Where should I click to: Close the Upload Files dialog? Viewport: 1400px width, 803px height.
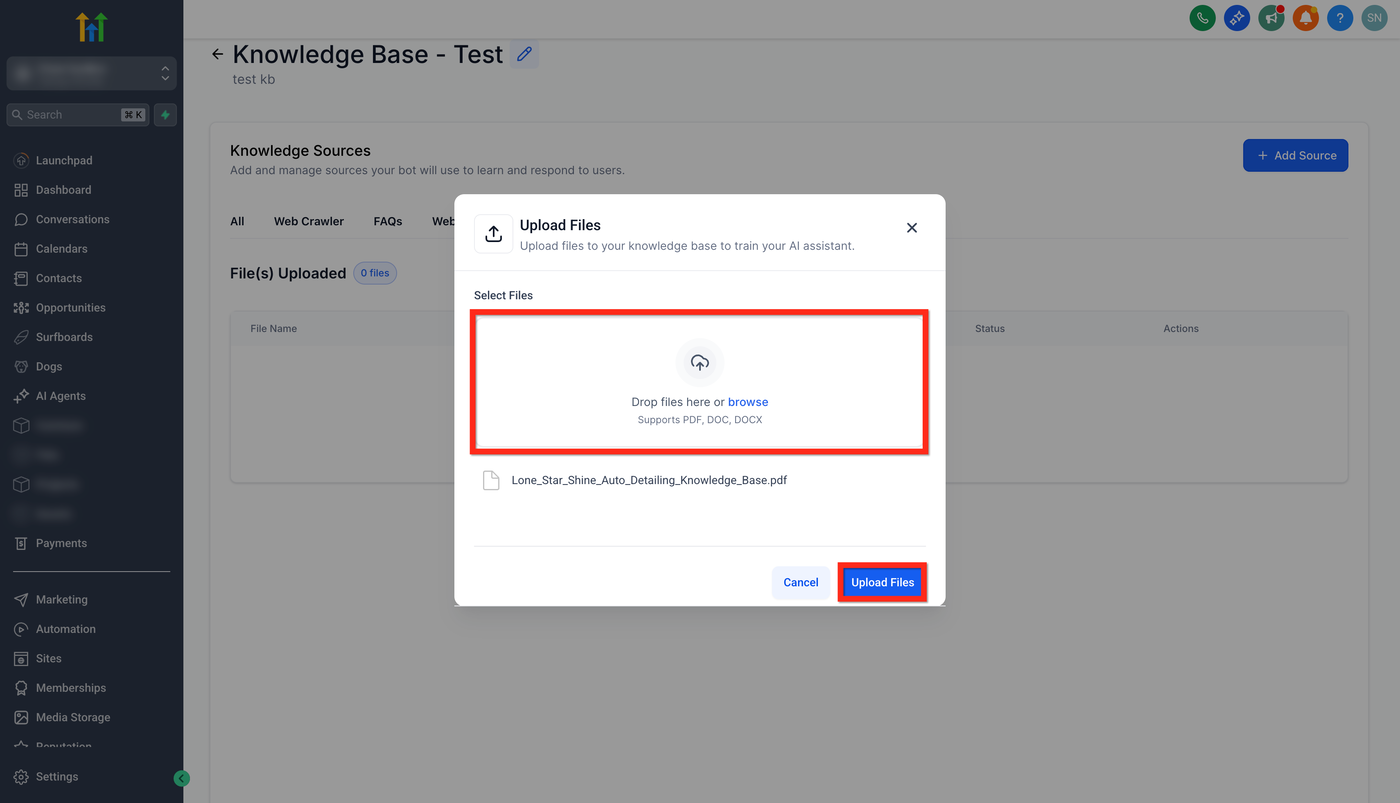(911, 228)
